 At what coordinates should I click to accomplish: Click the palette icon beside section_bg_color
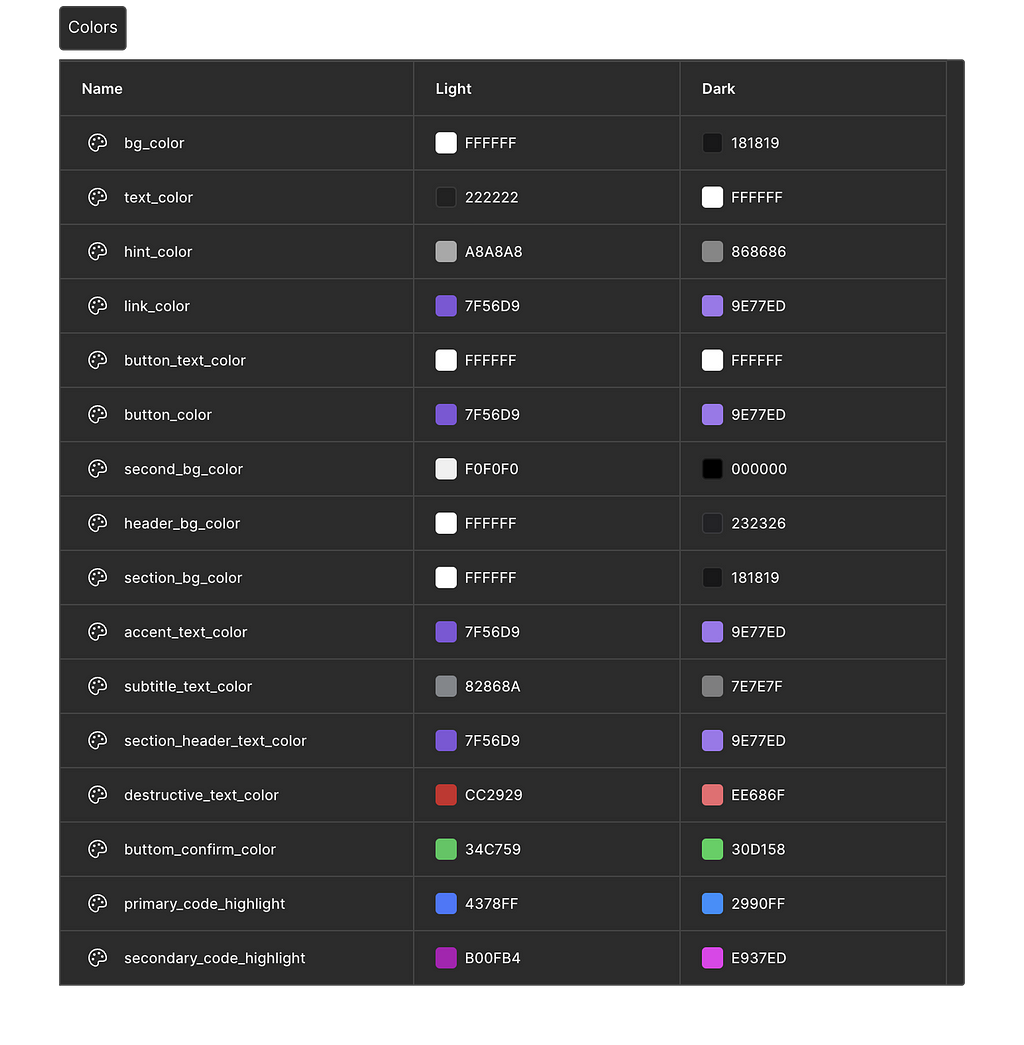[97, 577]
